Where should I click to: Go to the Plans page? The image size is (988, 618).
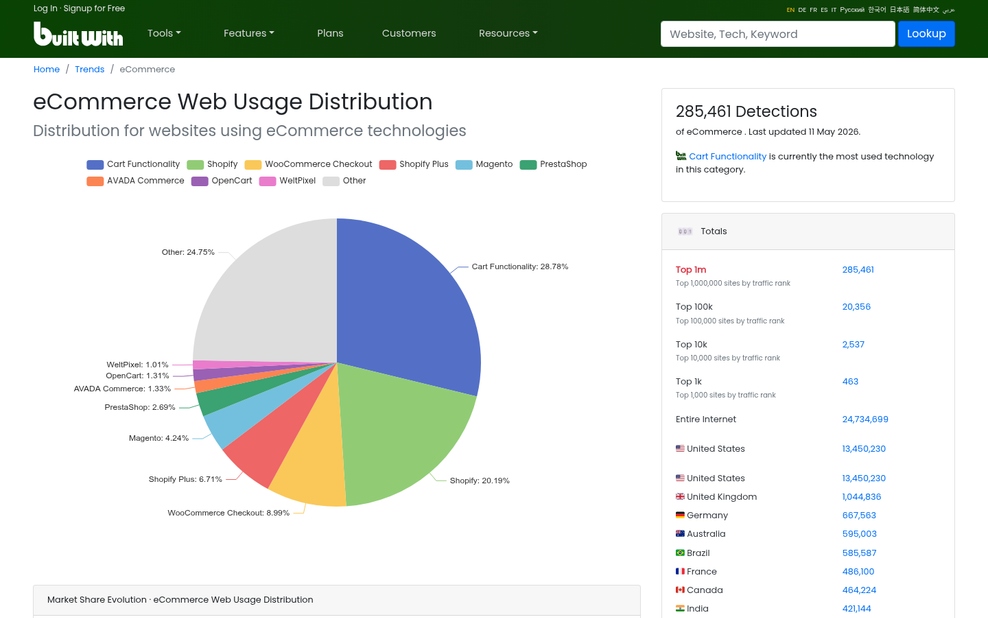[330, 33]
